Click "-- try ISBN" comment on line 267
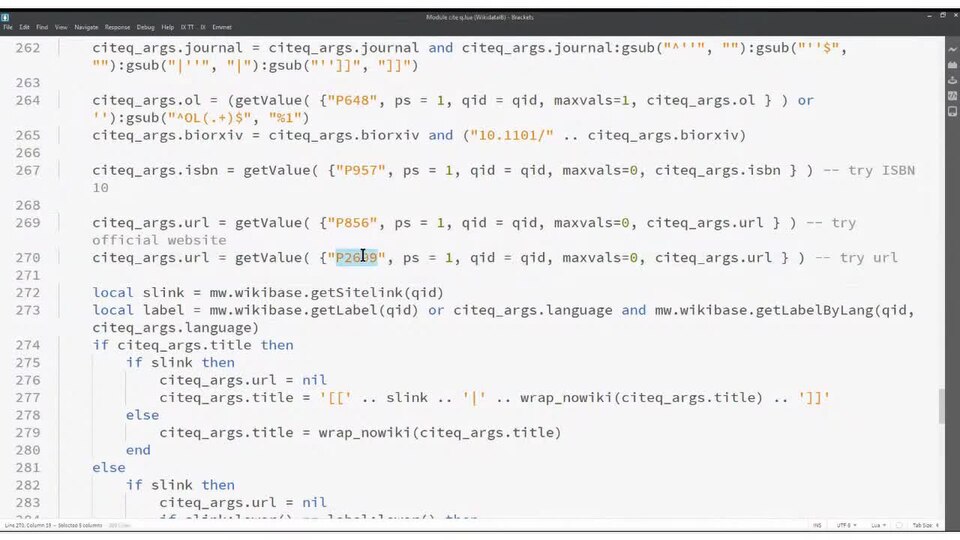The height and width of the screenshot is (540, 960). 869,170
